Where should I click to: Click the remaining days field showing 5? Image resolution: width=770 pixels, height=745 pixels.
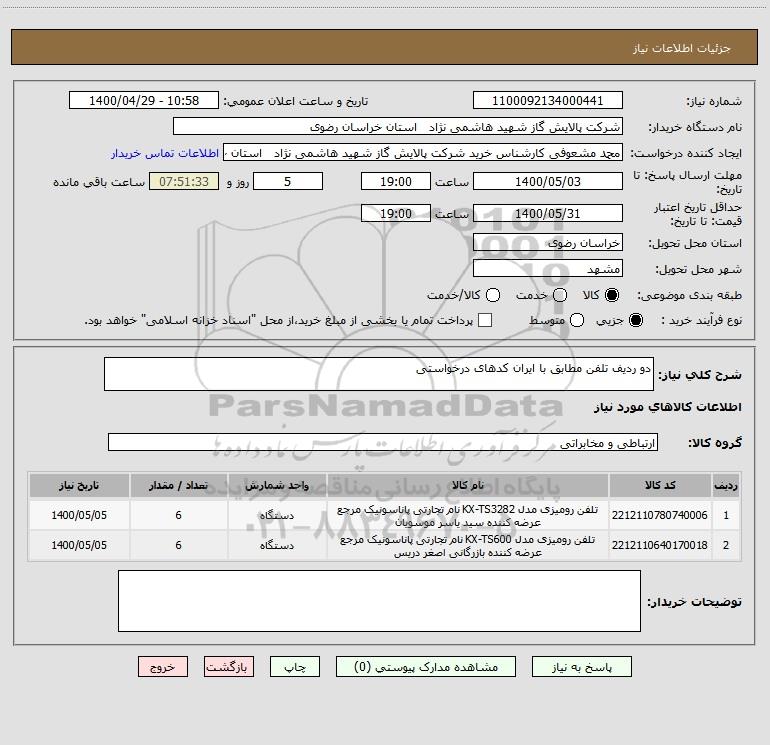point(288,182)
